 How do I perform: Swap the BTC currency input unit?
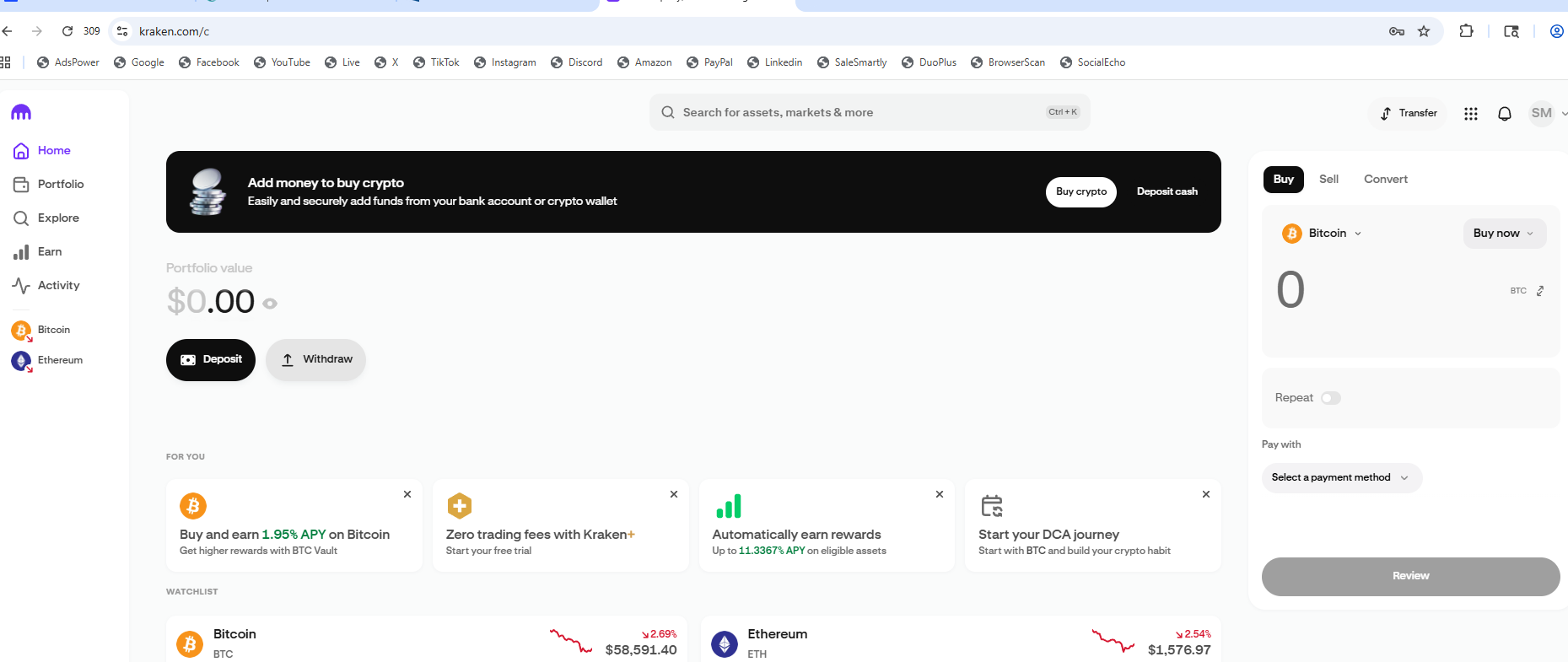pyautogui.click(x=1540, y=291)
